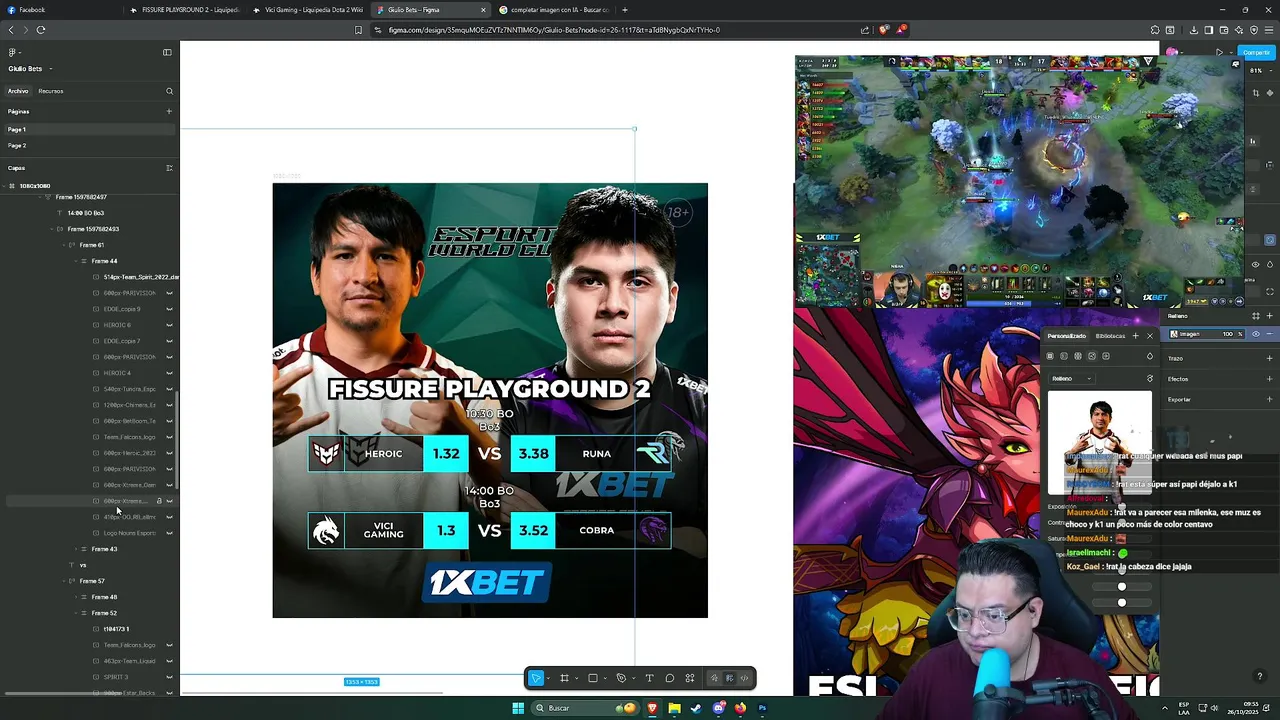
Task: Open Pen tool options arrow
Action: [x=632, y=679]
